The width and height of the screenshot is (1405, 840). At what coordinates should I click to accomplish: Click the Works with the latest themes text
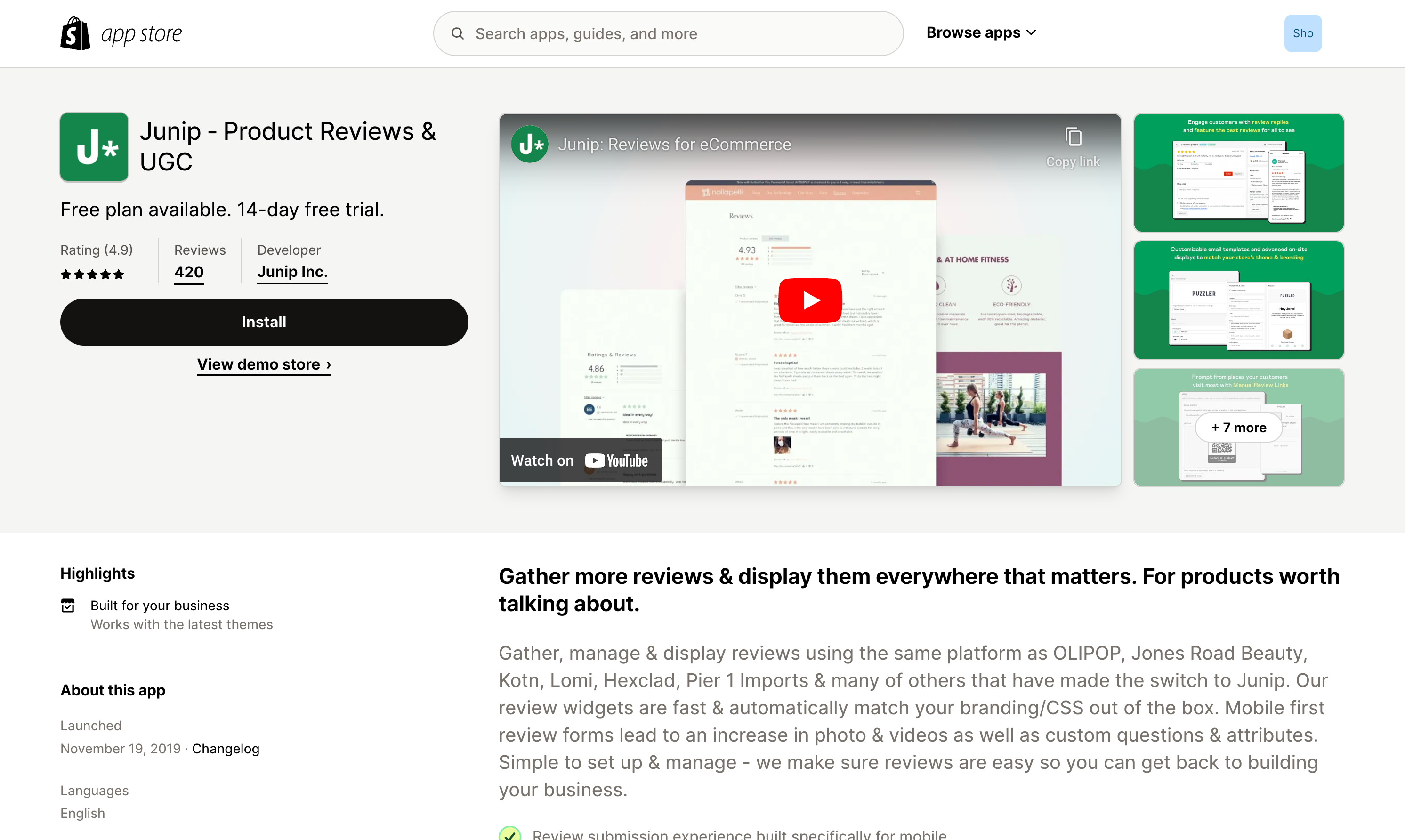(182, 625)
